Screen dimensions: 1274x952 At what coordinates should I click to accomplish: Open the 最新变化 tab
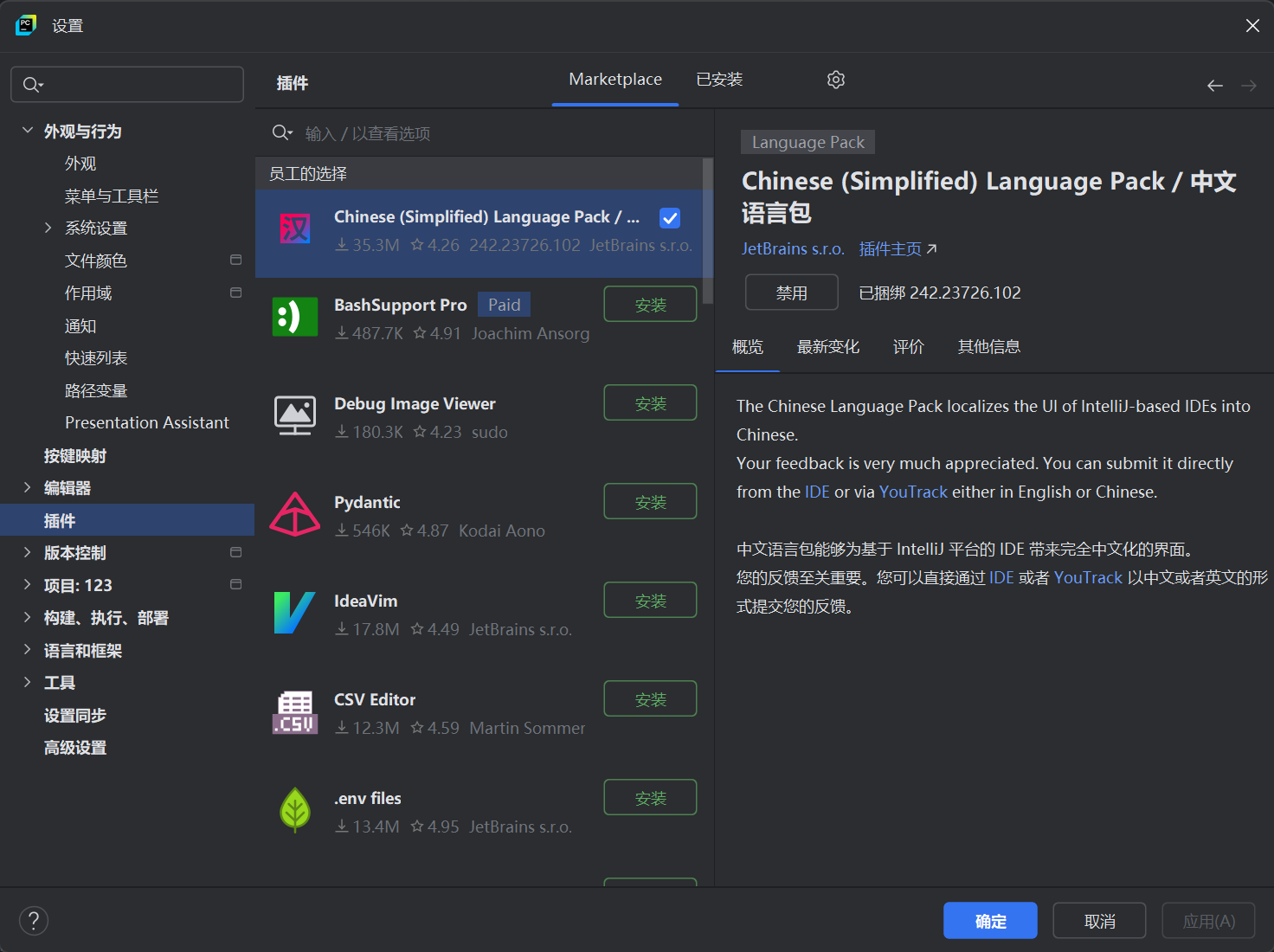coord(828,347)
